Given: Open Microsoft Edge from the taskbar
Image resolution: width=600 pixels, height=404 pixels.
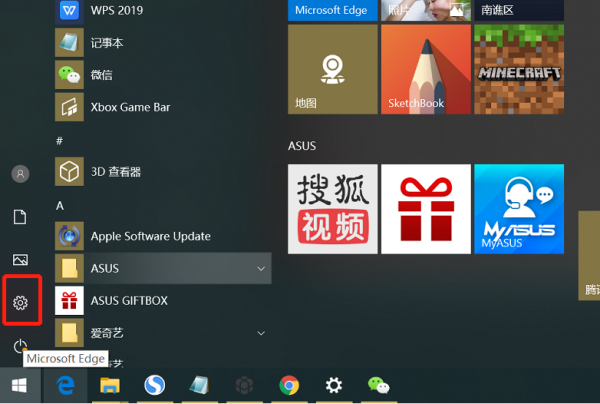Looking at the screenshot, I should (x=65, y=385).
